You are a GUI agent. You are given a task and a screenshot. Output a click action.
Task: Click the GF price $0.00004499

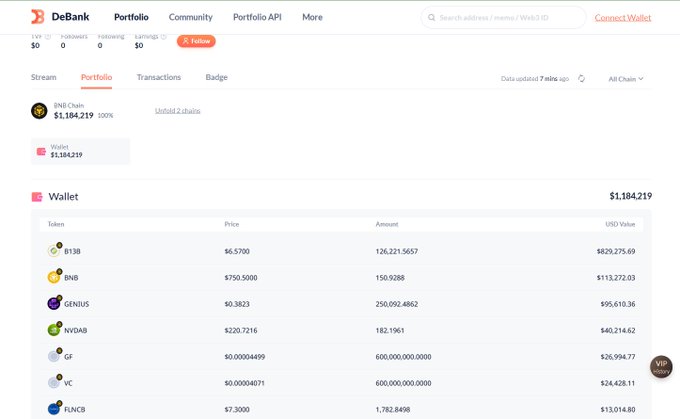(x=245, y=357)
